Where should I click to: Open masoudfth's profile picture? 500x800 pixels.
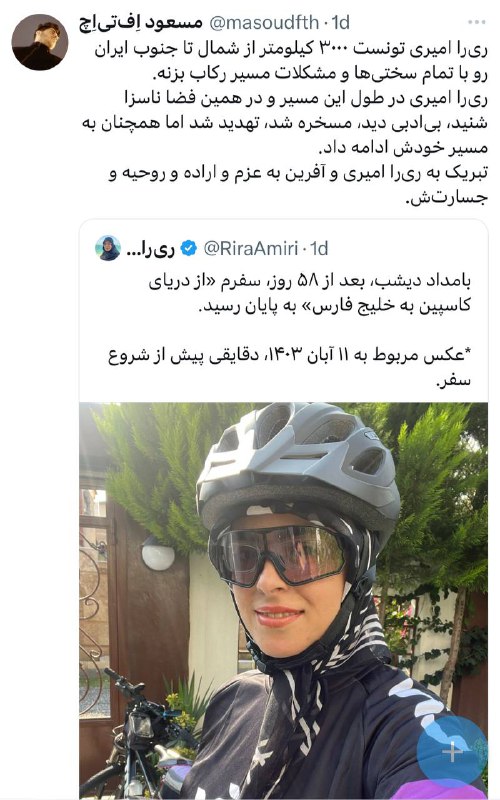tap(40, 42)
